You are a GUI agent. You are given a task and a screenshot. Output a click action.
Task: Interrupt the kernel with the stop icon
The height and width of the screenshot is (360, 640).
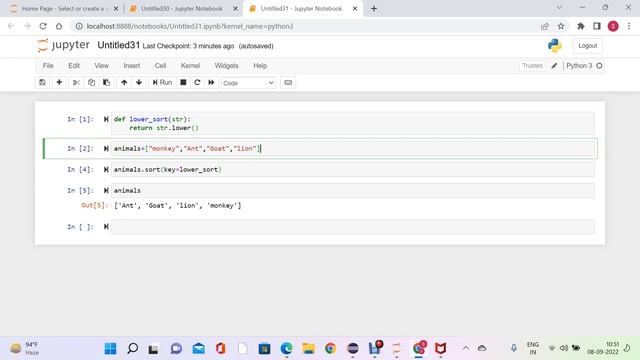click(x=183, y=82)
